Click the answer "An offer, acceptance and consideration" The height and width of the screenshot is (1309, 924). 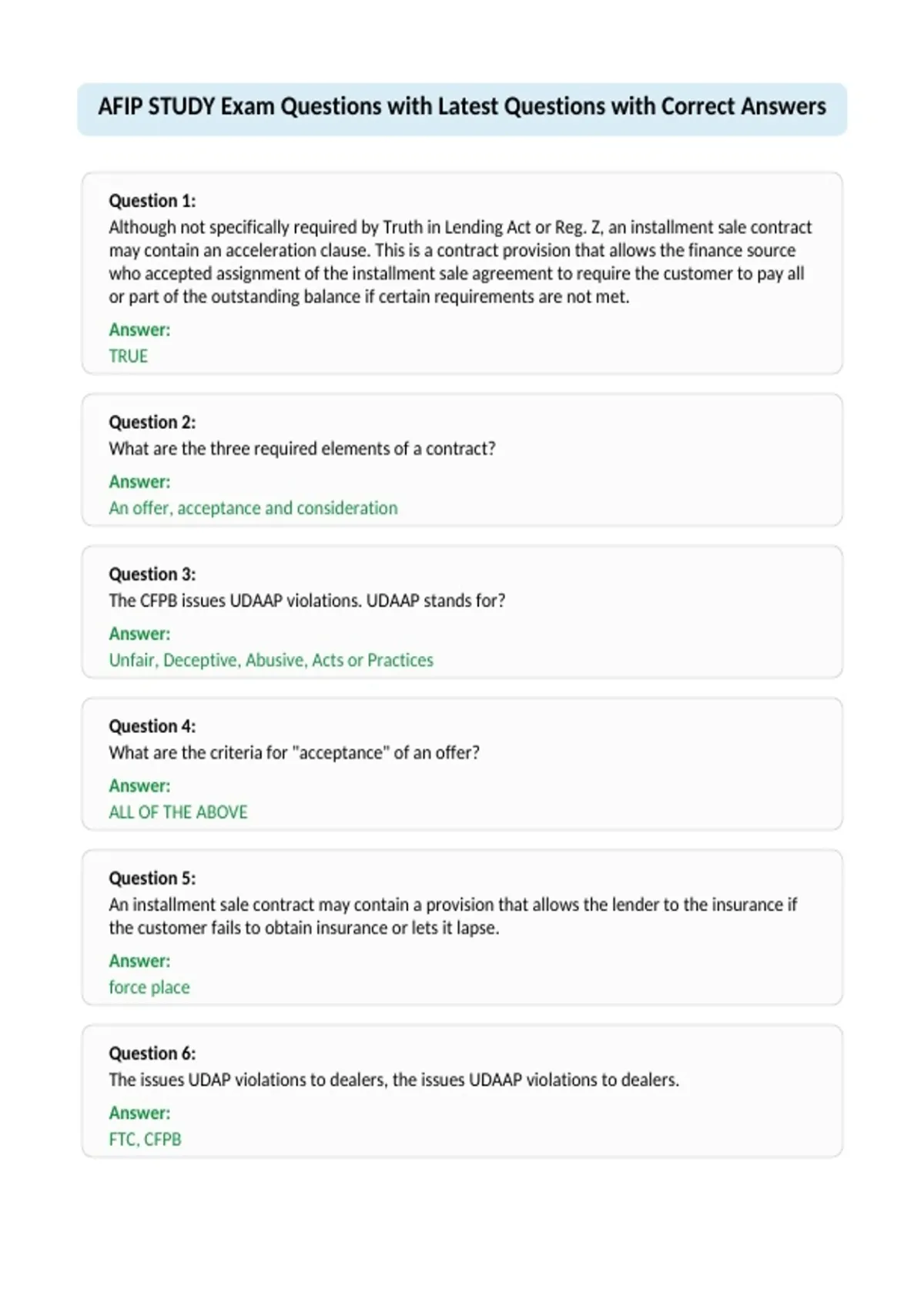coord(253,508)
